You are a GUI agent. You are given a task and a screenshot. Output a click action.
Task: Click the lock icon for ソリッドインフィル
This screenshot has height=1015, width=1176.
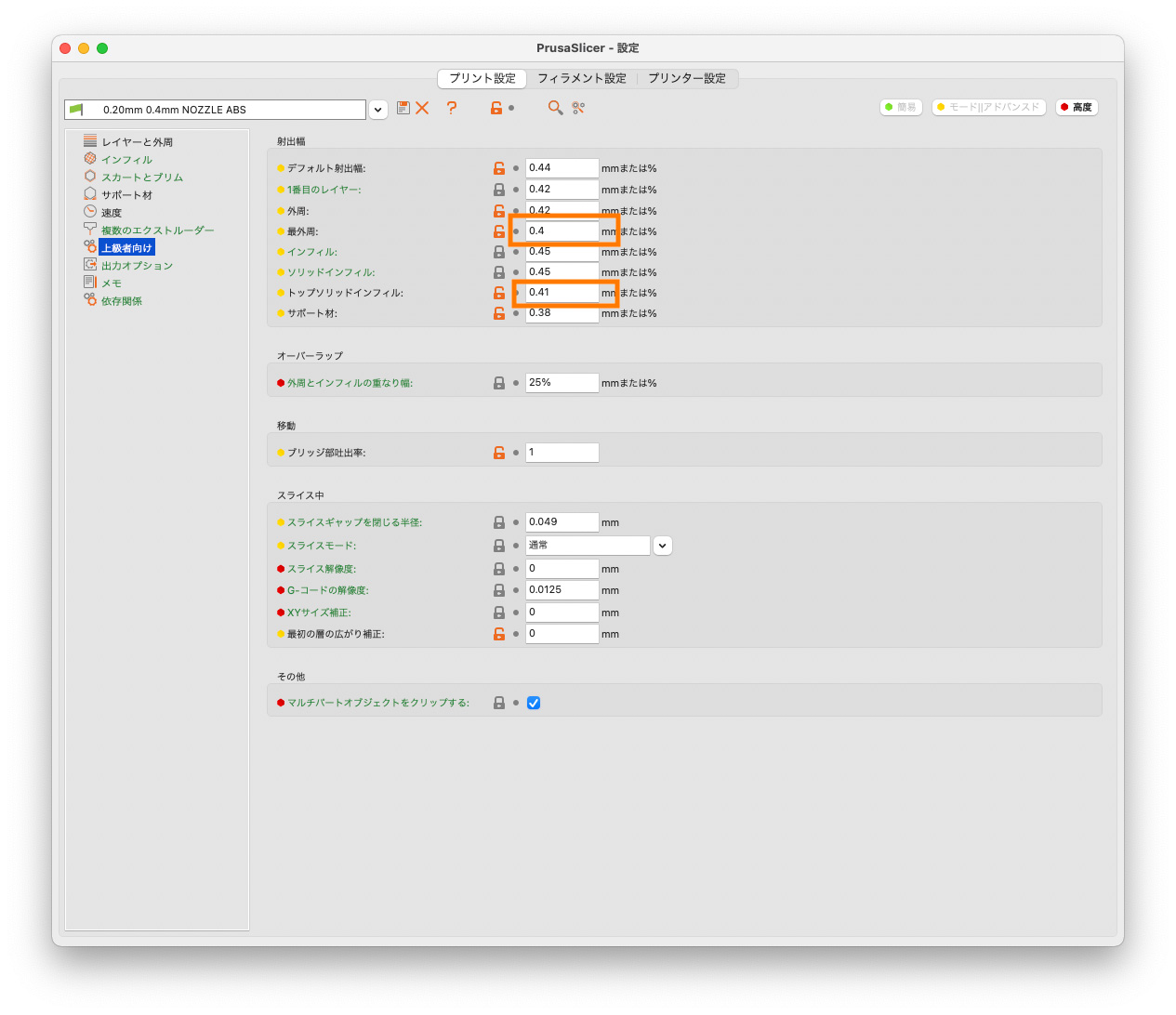(x=499, y=272)
